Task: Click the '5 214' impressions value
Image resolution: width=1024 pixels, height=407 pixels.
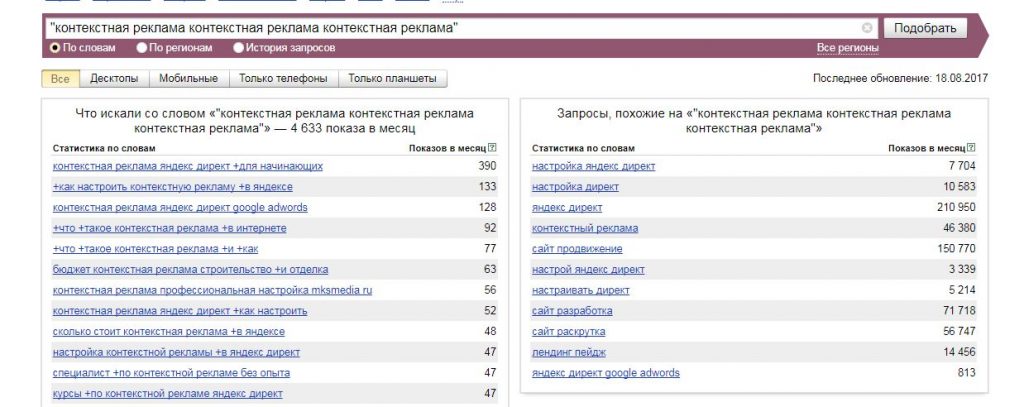Action: tap(962, 289)
